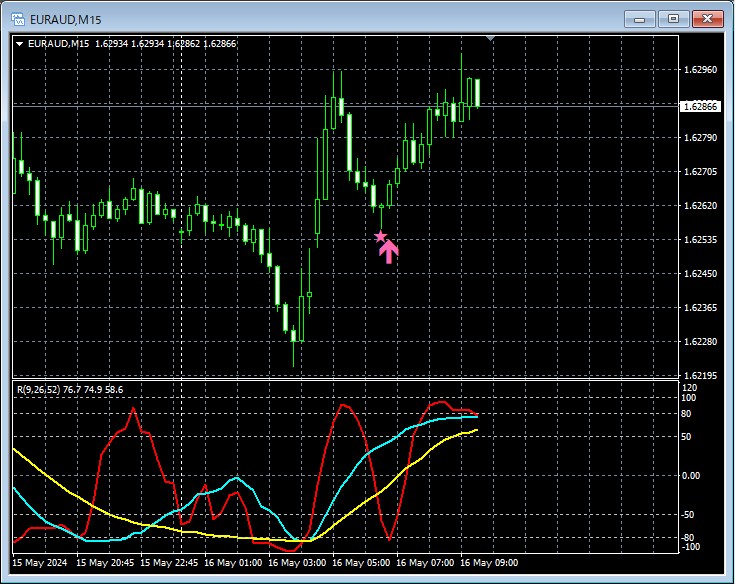736x584 pixels.
Task: Click the 15 May 2024 time label
Action: (x=40, y=562)
